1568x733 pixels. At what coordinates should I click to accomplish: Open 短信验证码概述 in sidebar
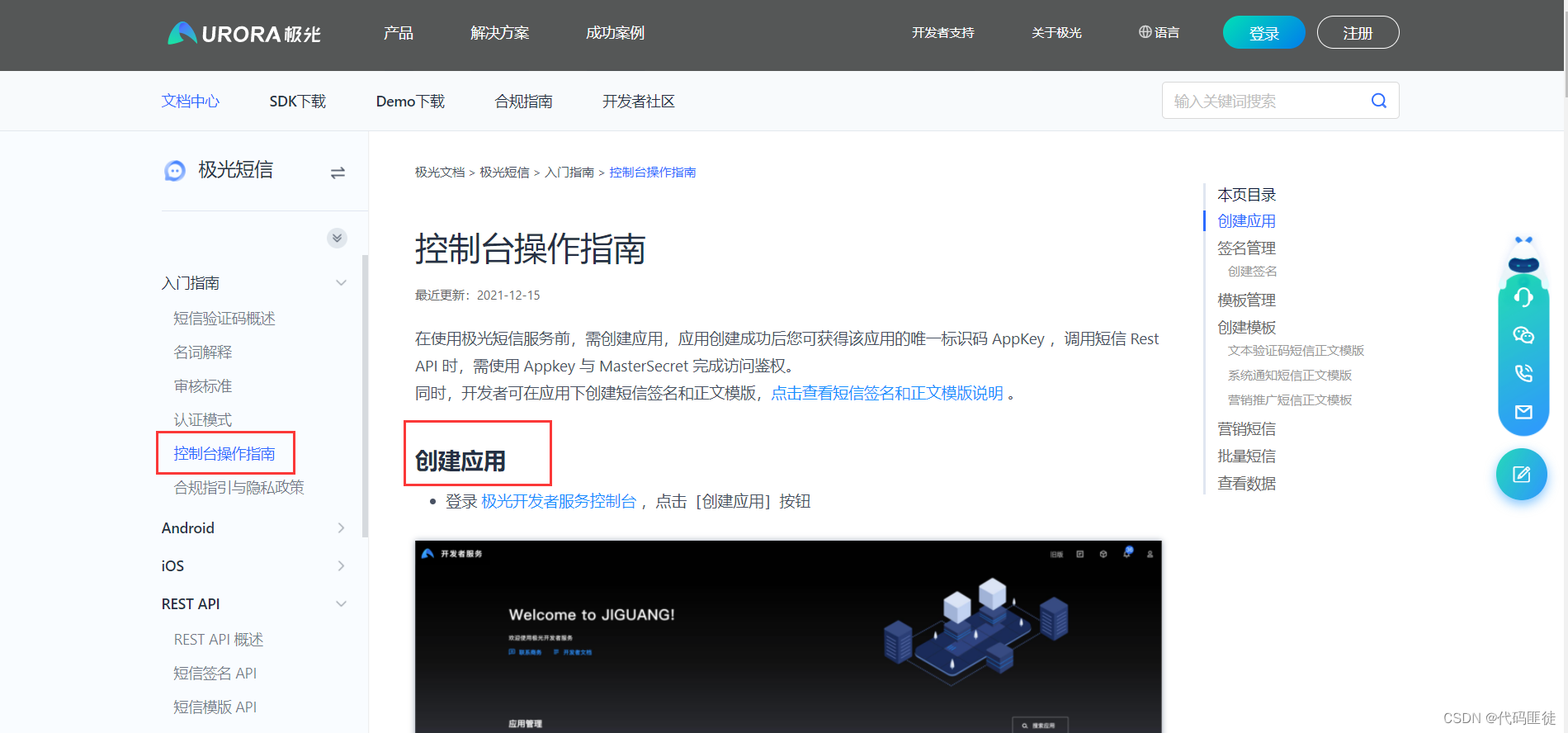(x=224, y=319)
